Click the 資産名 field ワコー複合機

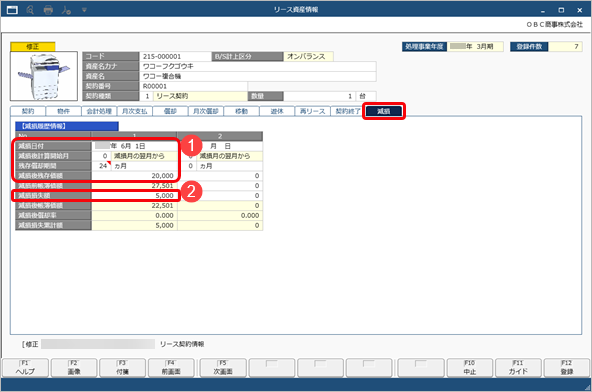(258, 76)
